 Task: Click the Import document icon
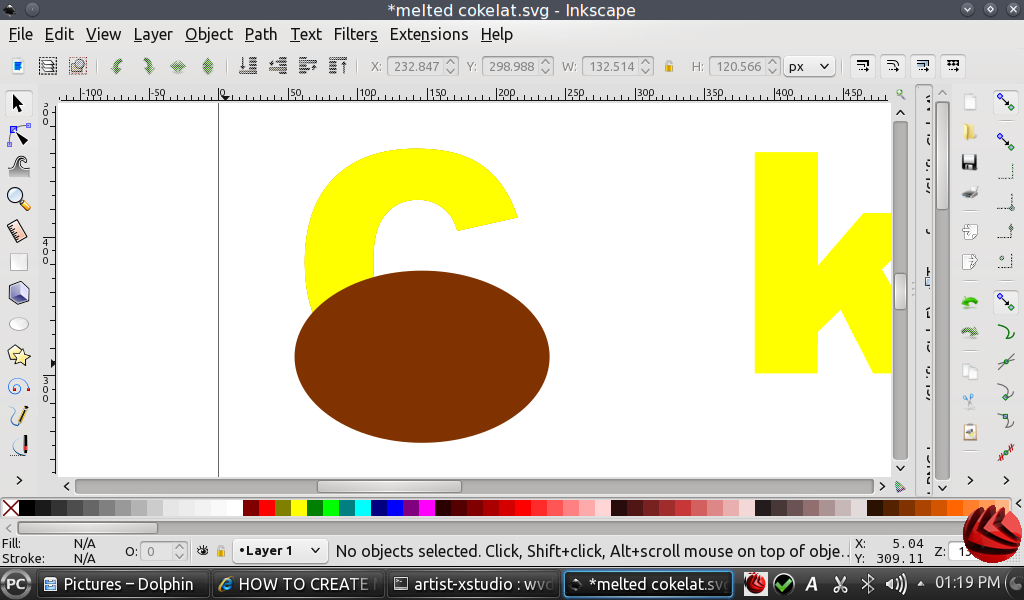click(x=970, y=231)
